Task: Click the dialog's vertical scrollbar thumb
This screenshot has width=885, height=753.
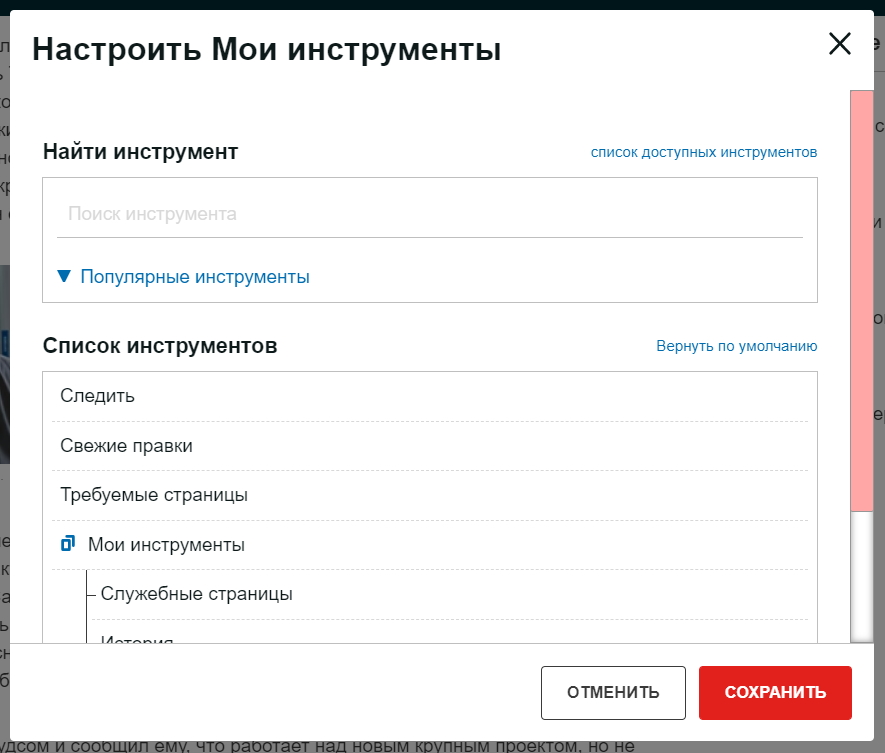Action: tap(861, 301)
